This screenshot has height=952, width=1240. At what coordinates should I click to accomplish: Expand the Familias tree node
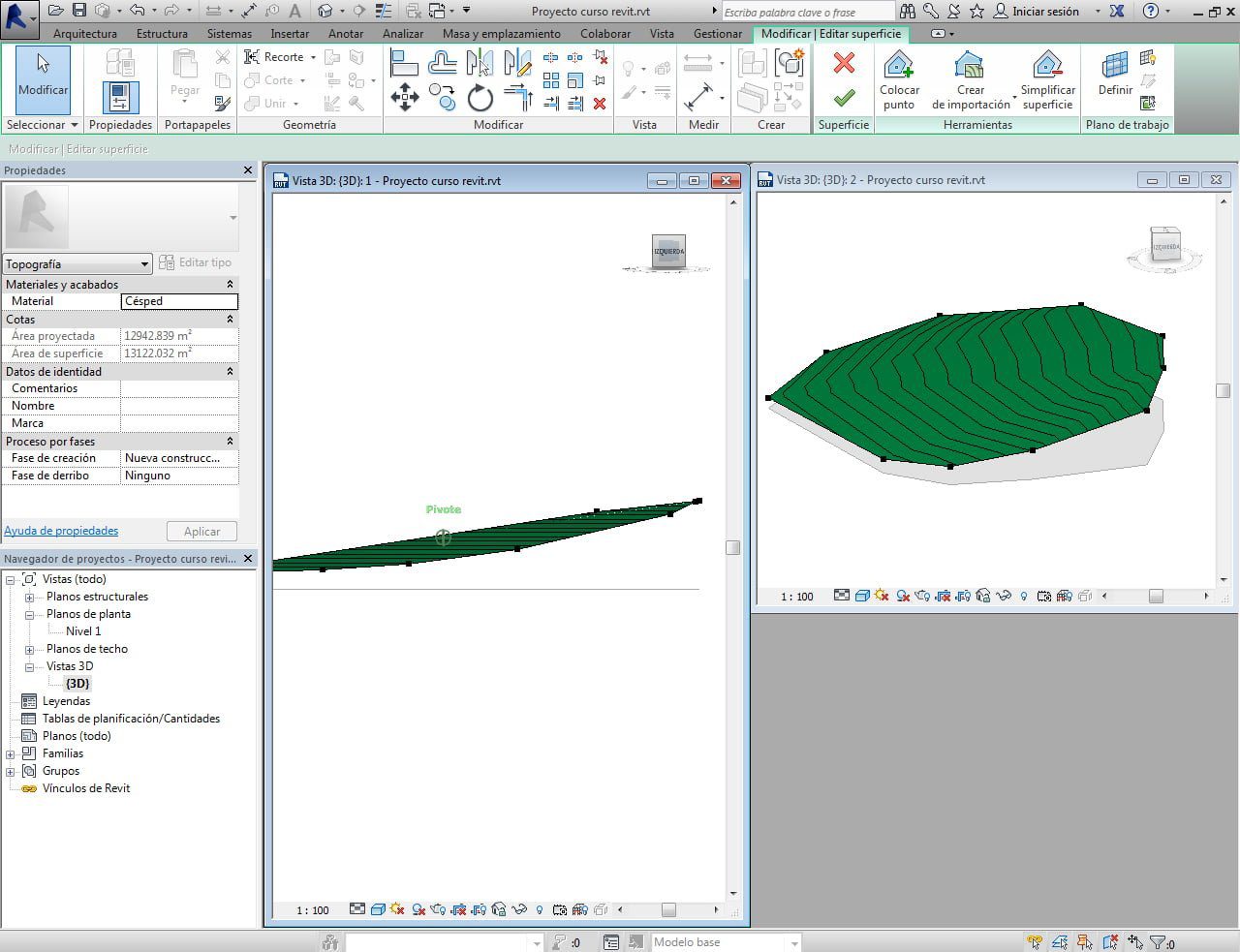pyautogui.click(x=11, y=754)
